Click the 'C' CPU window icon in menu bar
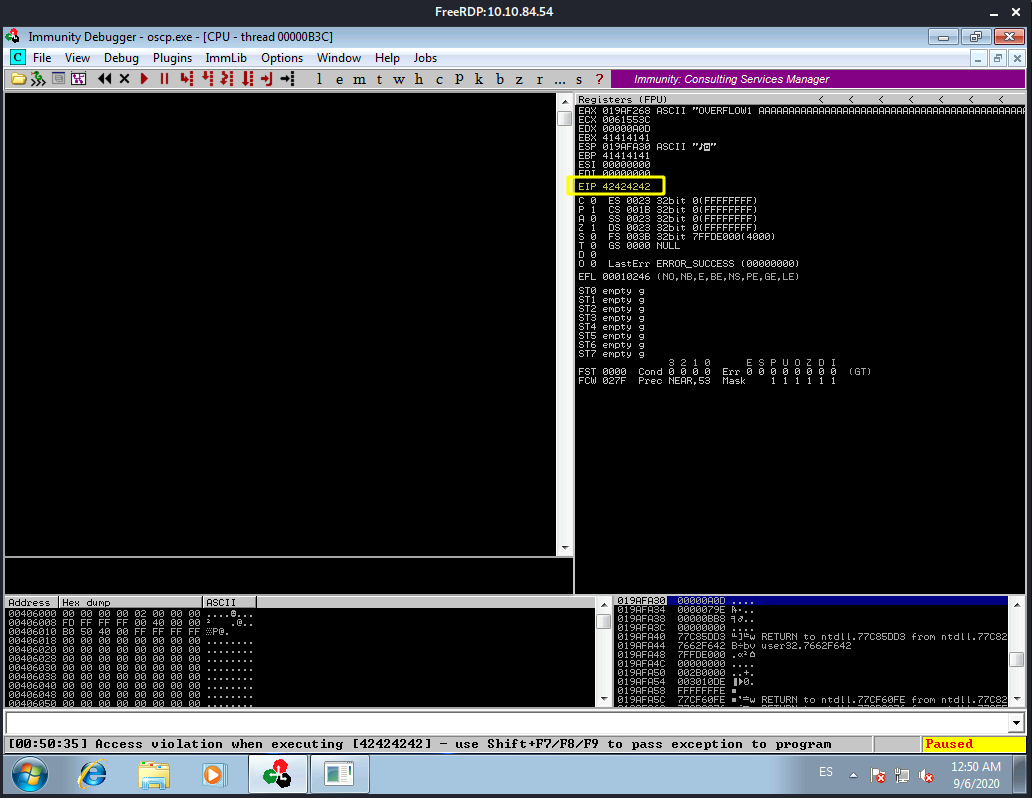Image resolution: width=1032 pixels, height=798 pixels. click(x=18, y=57)
